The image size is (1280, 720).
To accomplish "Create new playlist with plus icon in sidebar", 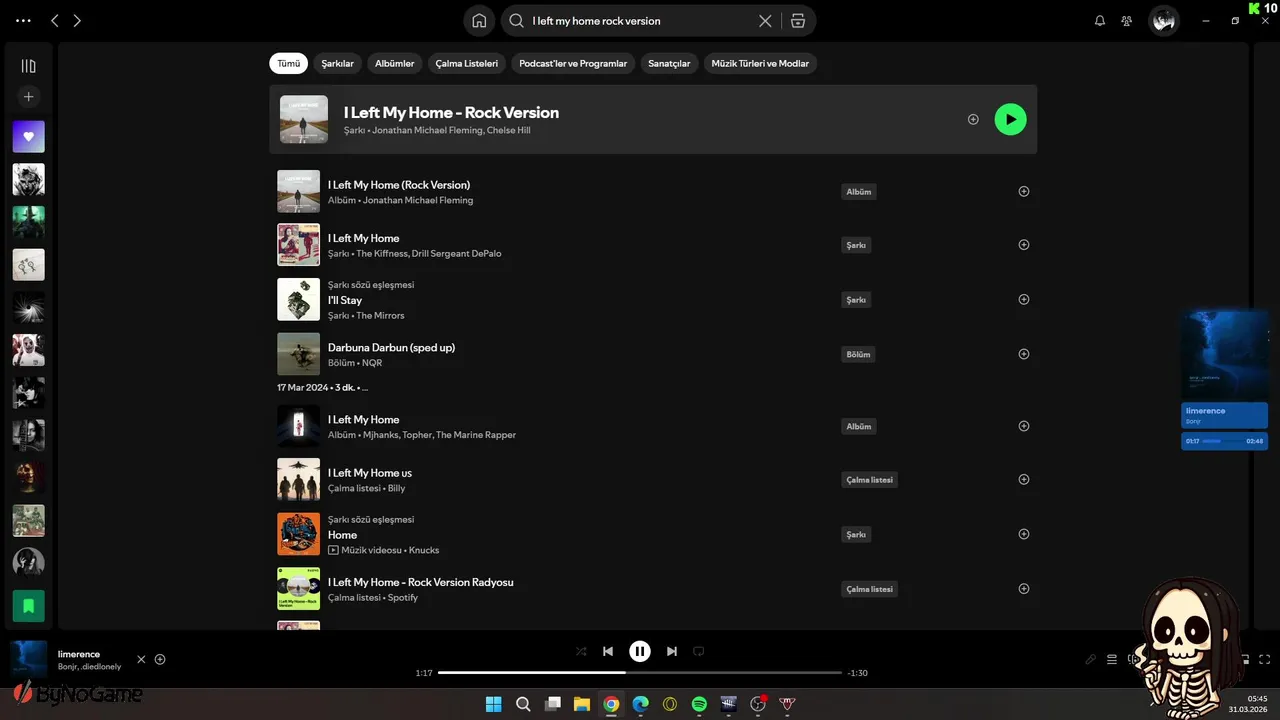I will coord(28,97).
